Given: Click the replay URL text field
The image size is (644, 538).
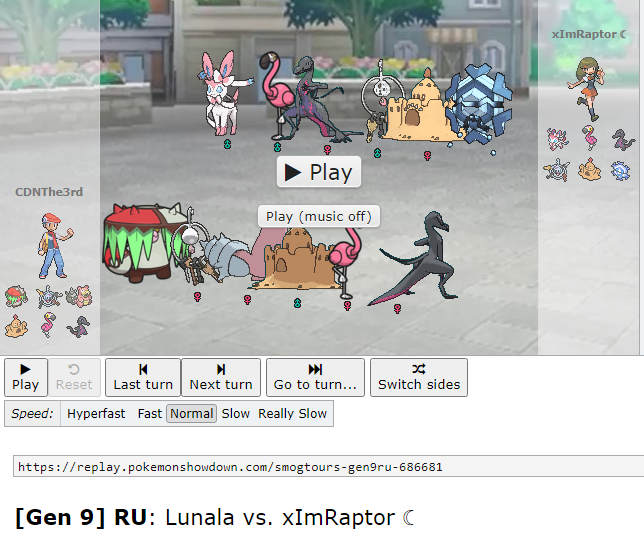Looking at the screenshot, I should [329, 467].
